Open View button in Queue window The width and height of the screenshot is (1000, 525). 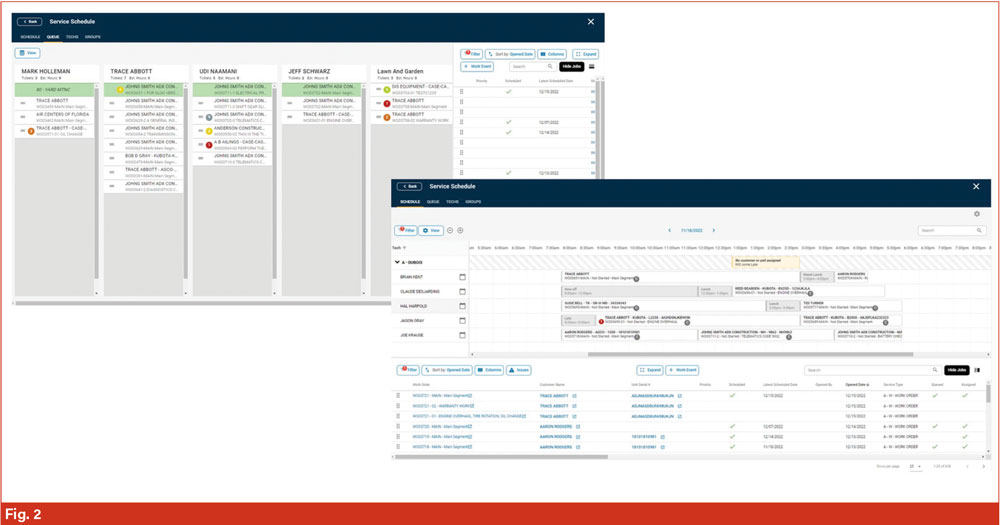[x=27, y=53]
